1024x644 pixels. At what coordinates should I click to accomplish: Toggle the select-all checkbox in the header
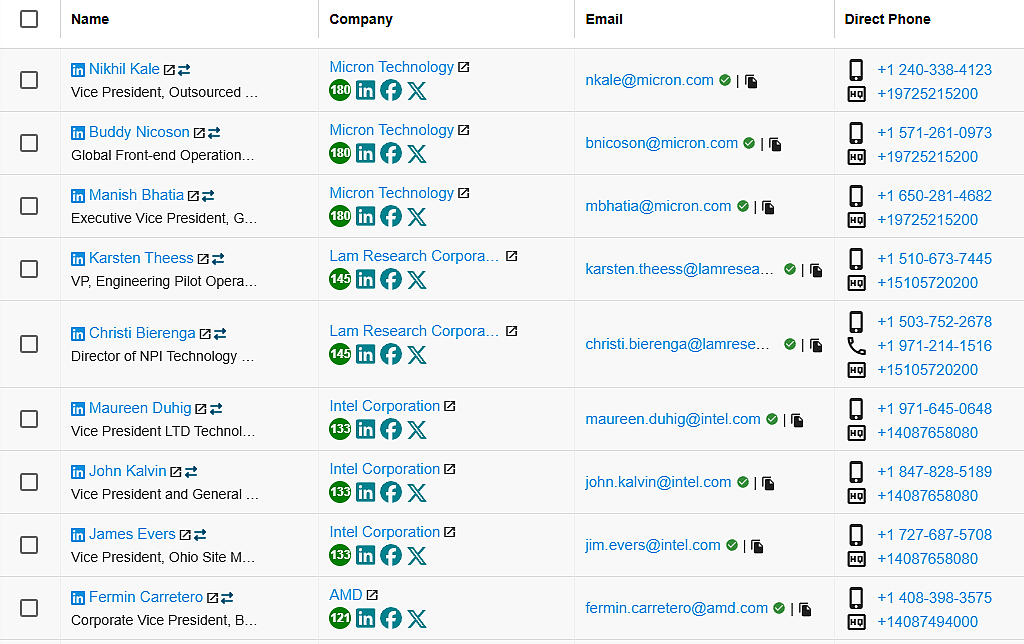coord(29,18)
